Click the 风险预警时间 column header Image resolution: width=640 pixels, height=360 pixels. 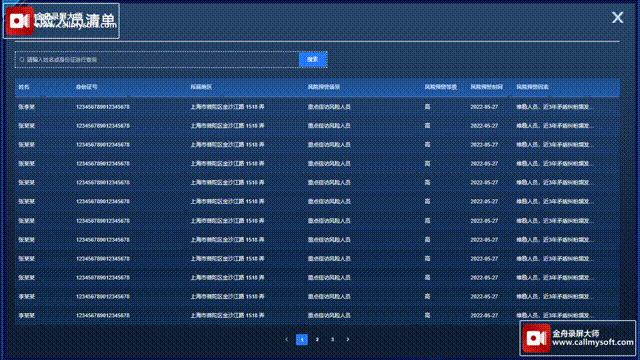pos(487,87)
